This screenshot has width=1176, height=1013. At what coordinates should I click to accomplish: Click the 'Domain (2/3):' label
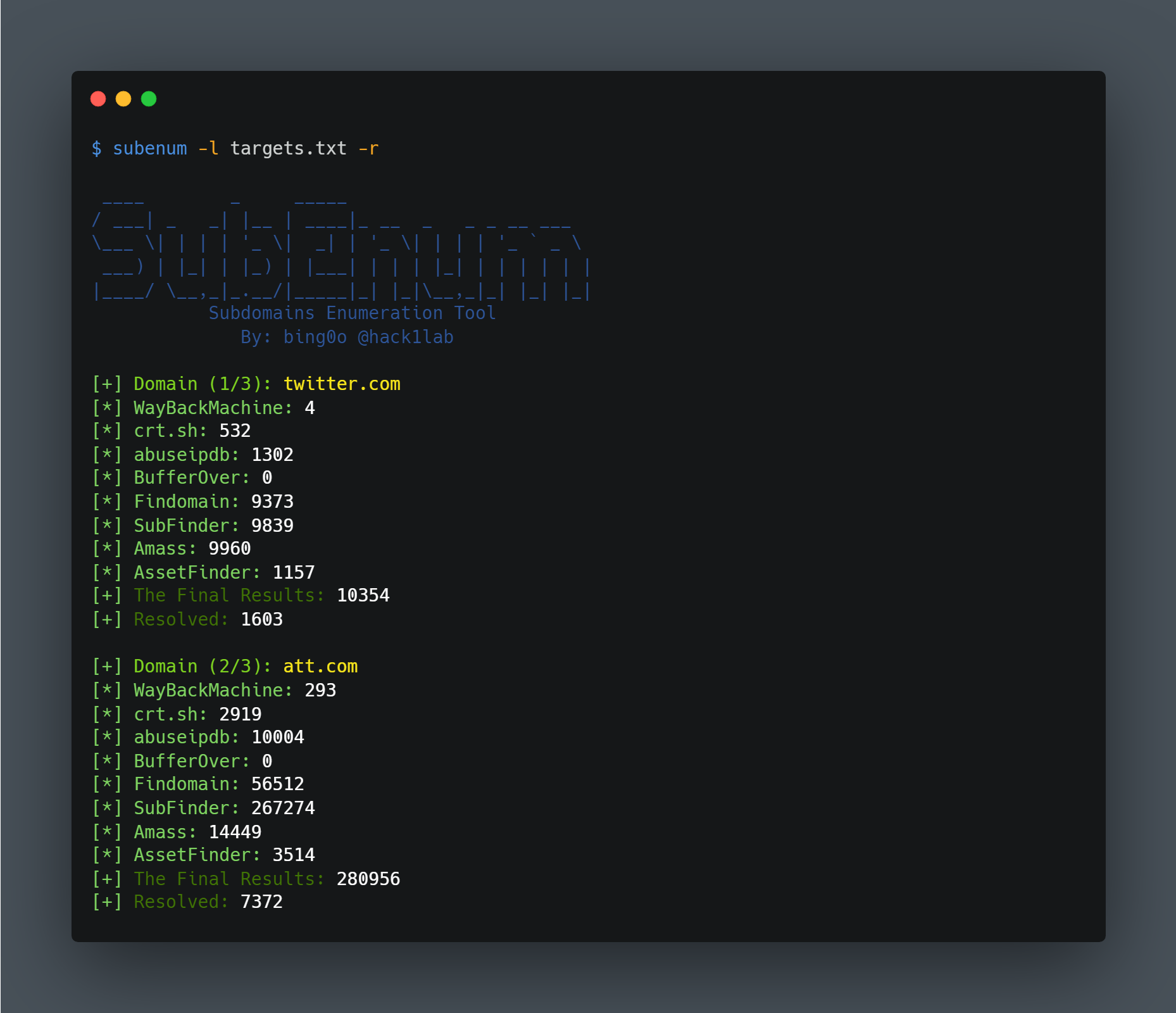pos(203,666)
